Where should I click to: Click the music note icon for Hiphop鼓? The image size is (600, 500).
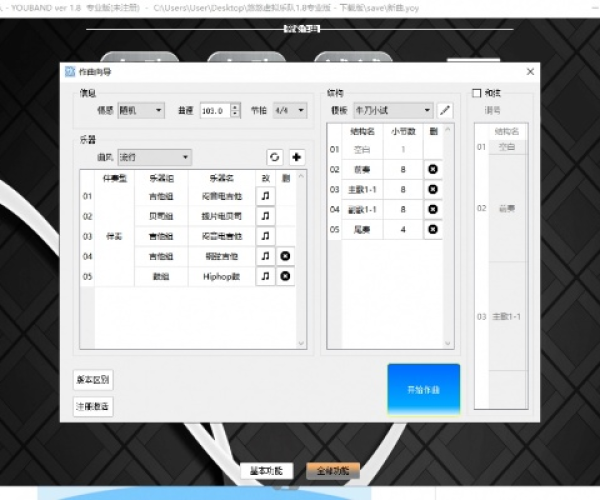coord(266,276)
